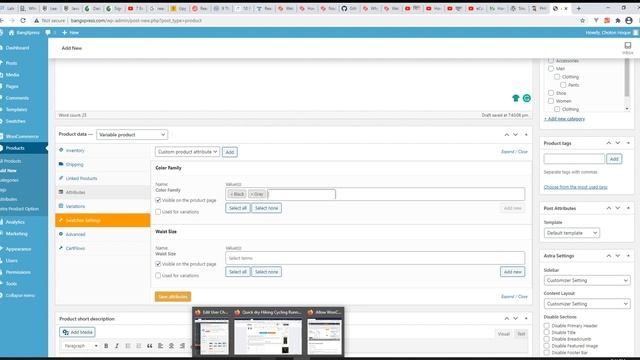The height and width of the screenshot is (360, 640).
Task: Remove the Black value from Color Family
Action: 231,194
